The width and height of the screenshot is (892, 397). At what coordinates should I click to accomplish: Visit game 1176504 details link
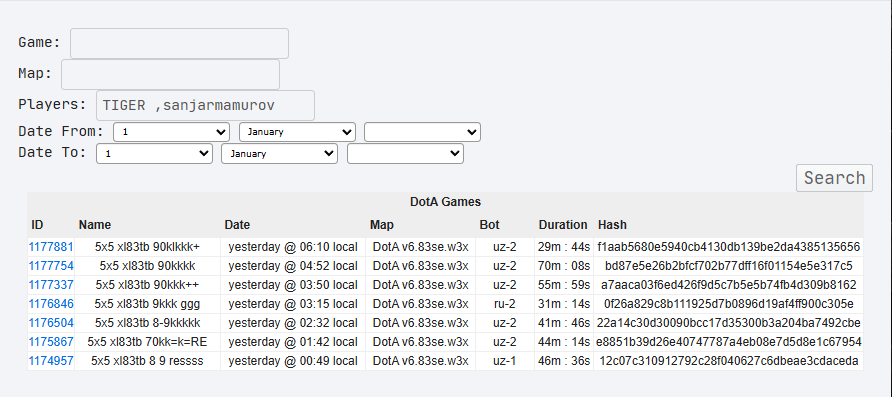point(51,323)
